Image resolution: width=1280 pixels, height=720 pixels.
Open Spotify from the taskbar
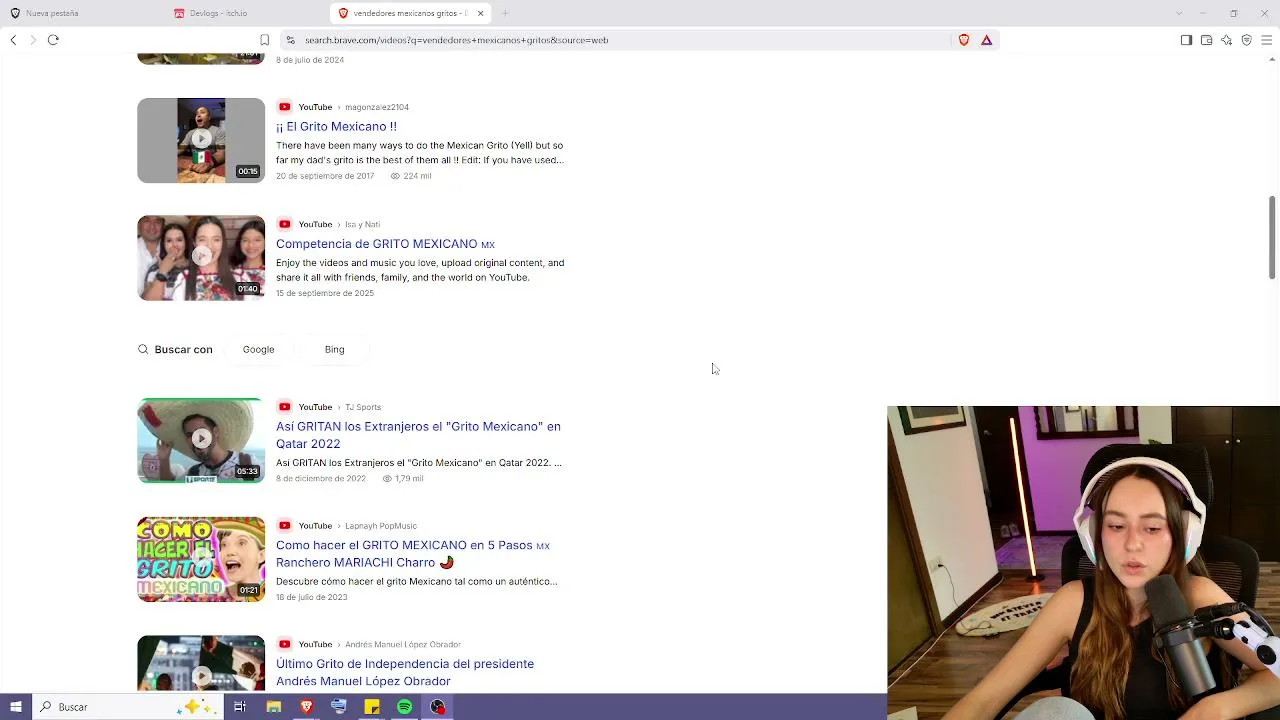click(x=404, y=707)
